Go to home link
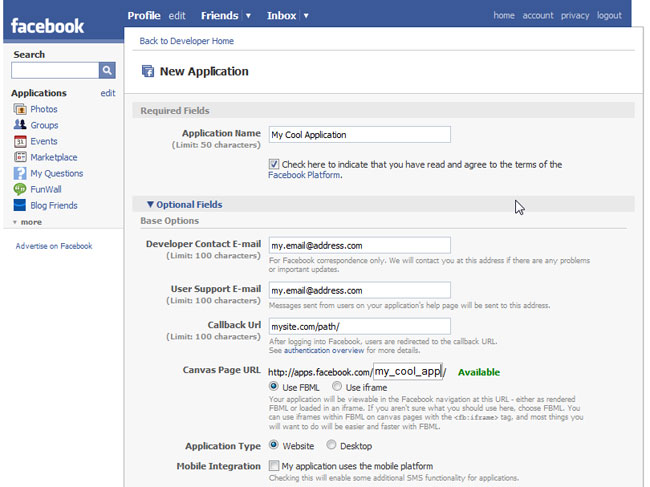This screenshot has height=487, width=650. [x=504, y=15]
